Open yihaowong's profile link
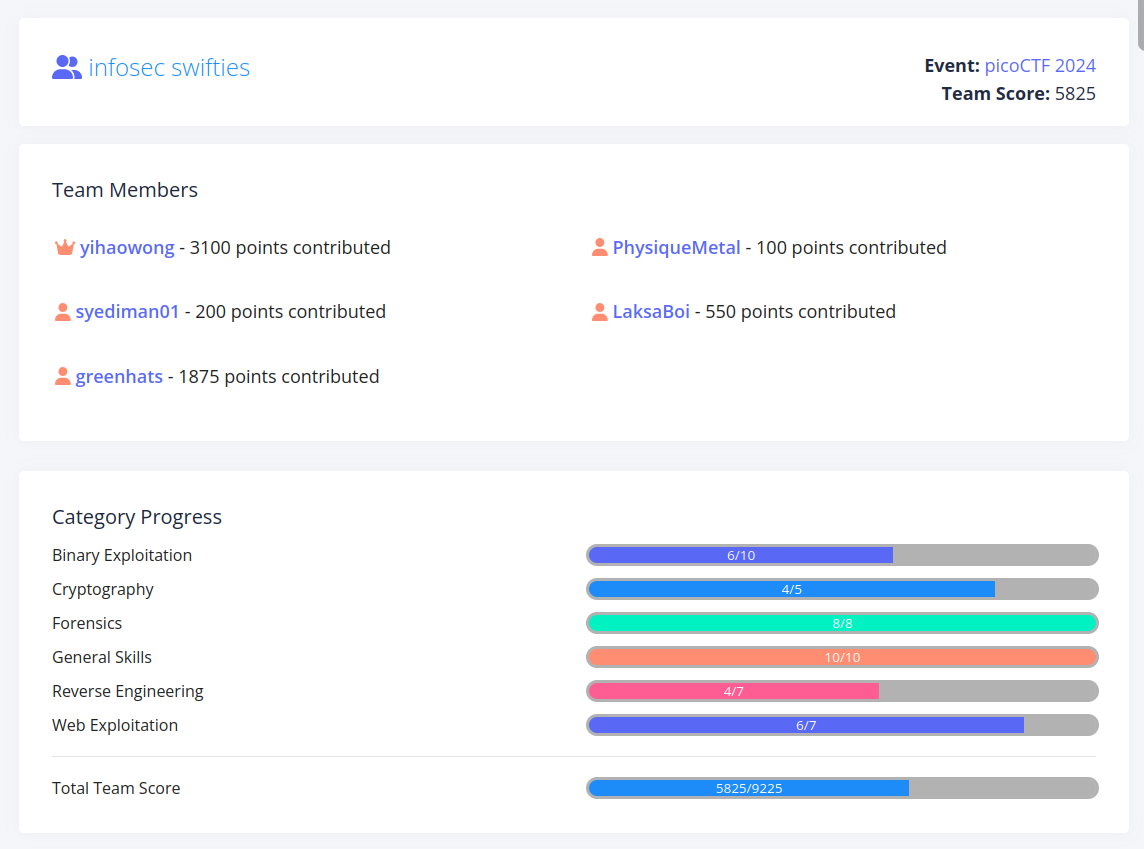1144x849 pixels. click(x=127, y=247)
